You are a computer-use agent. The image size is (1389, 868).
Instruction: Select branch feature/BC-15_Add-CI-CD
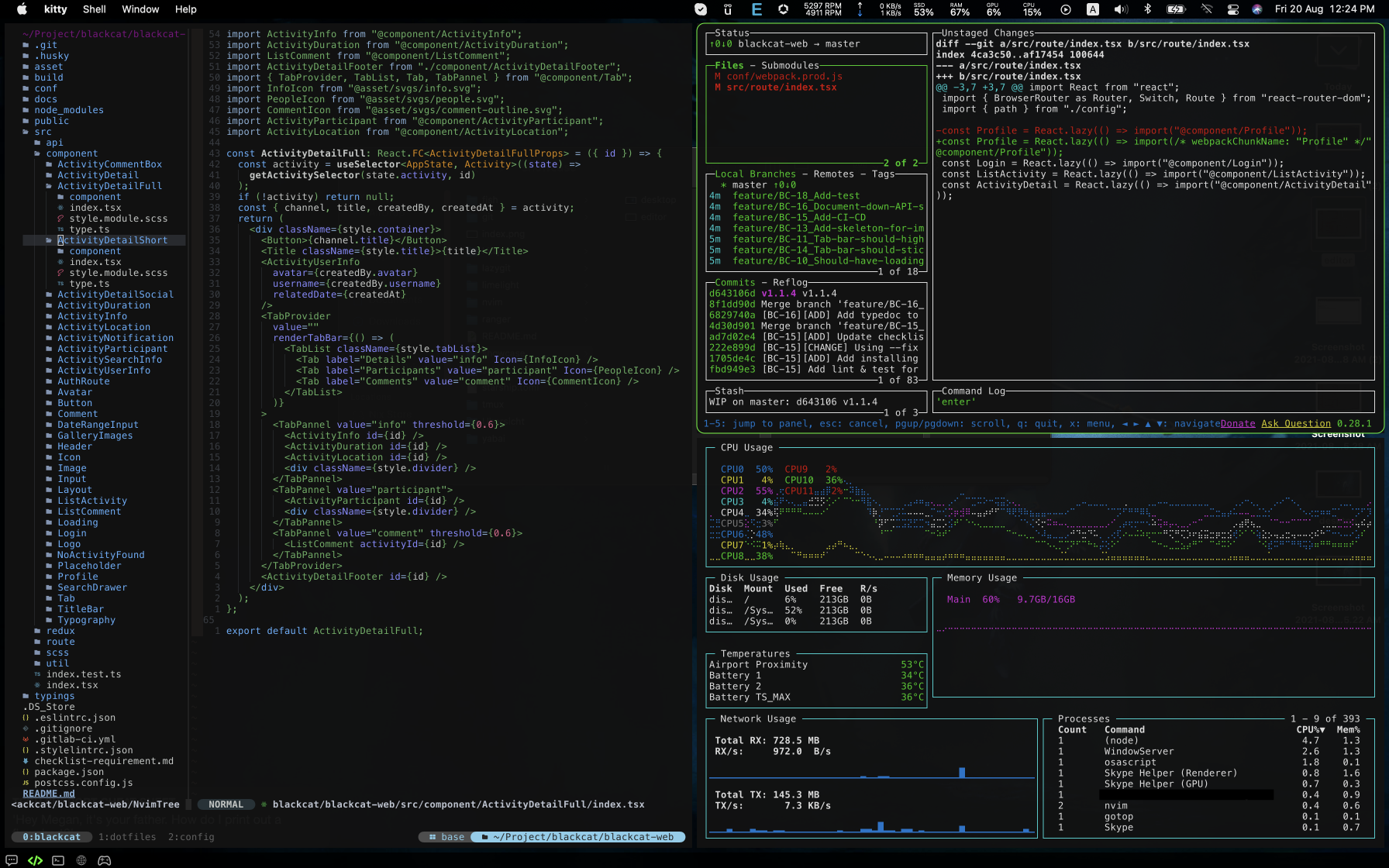(798, 218)
